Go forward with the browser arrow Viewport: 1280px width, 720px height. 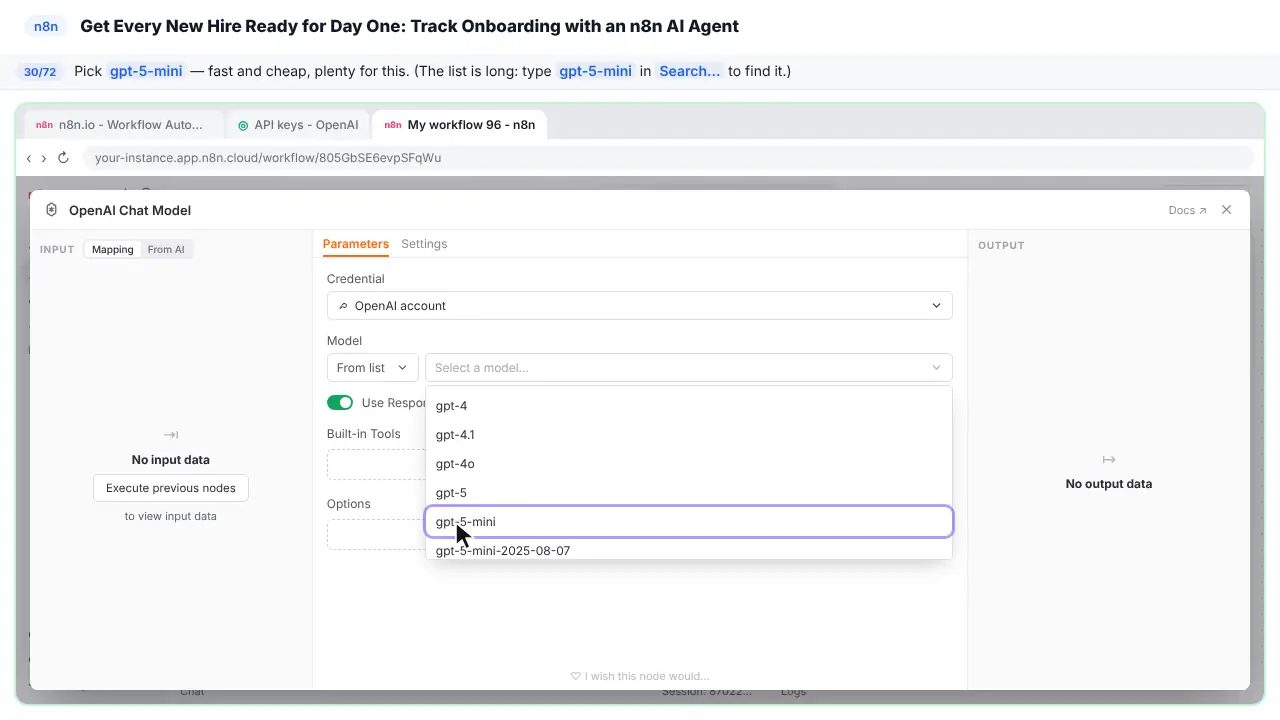pyautogui.click(x=44, y=158)
